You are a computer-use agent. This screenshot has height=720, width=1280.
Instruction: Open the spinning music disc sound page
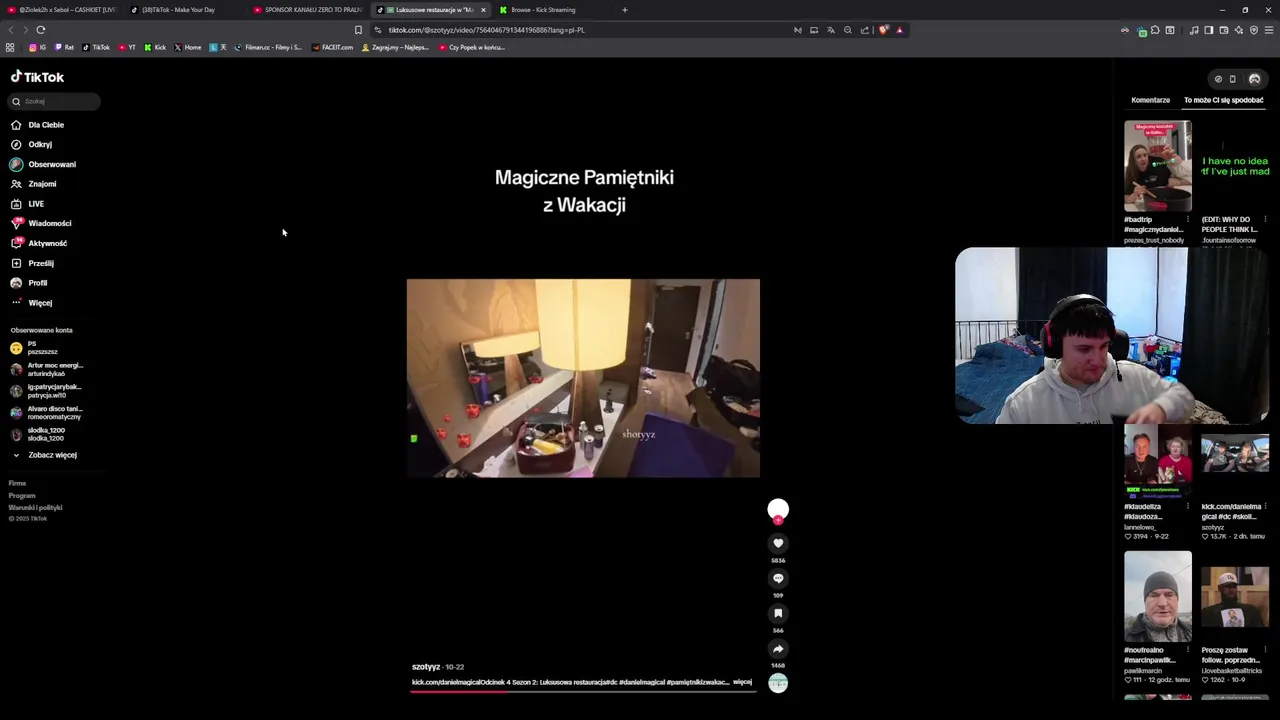tap(778, 683)
